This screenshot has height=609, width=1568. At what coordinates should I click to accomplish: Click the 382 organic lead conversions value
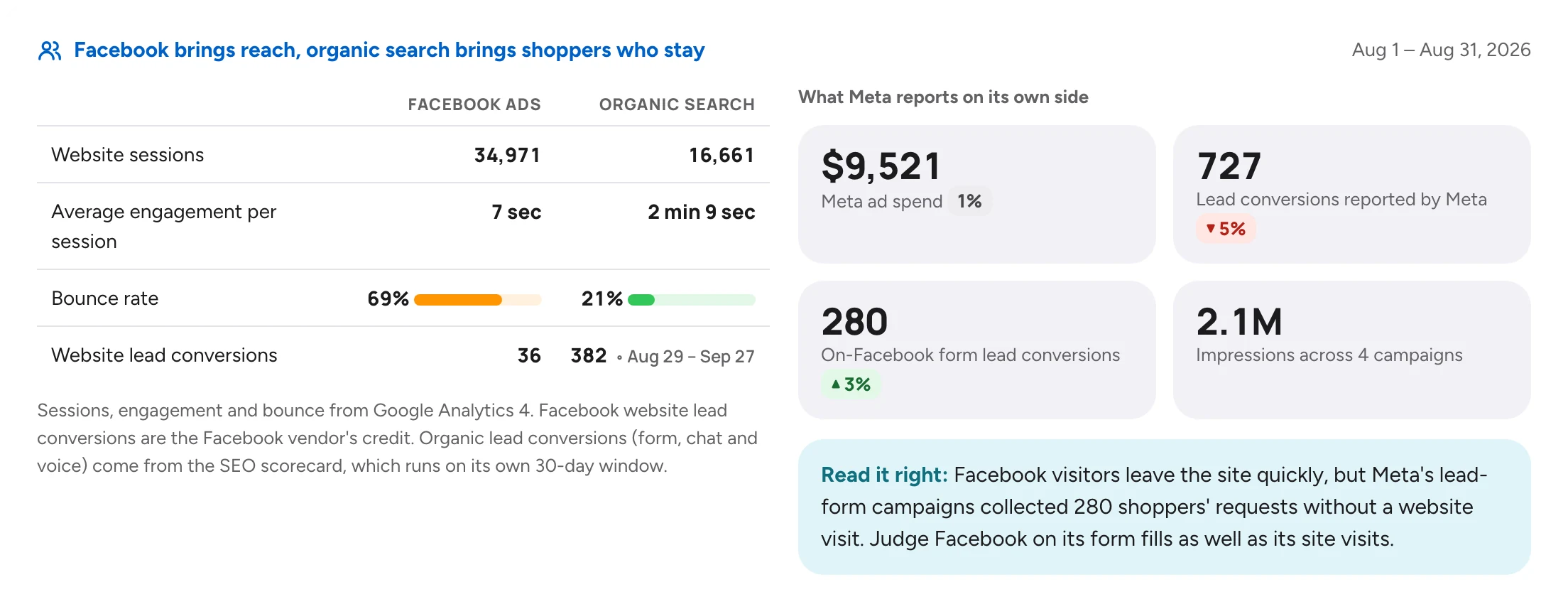click(x=589, y=355)
